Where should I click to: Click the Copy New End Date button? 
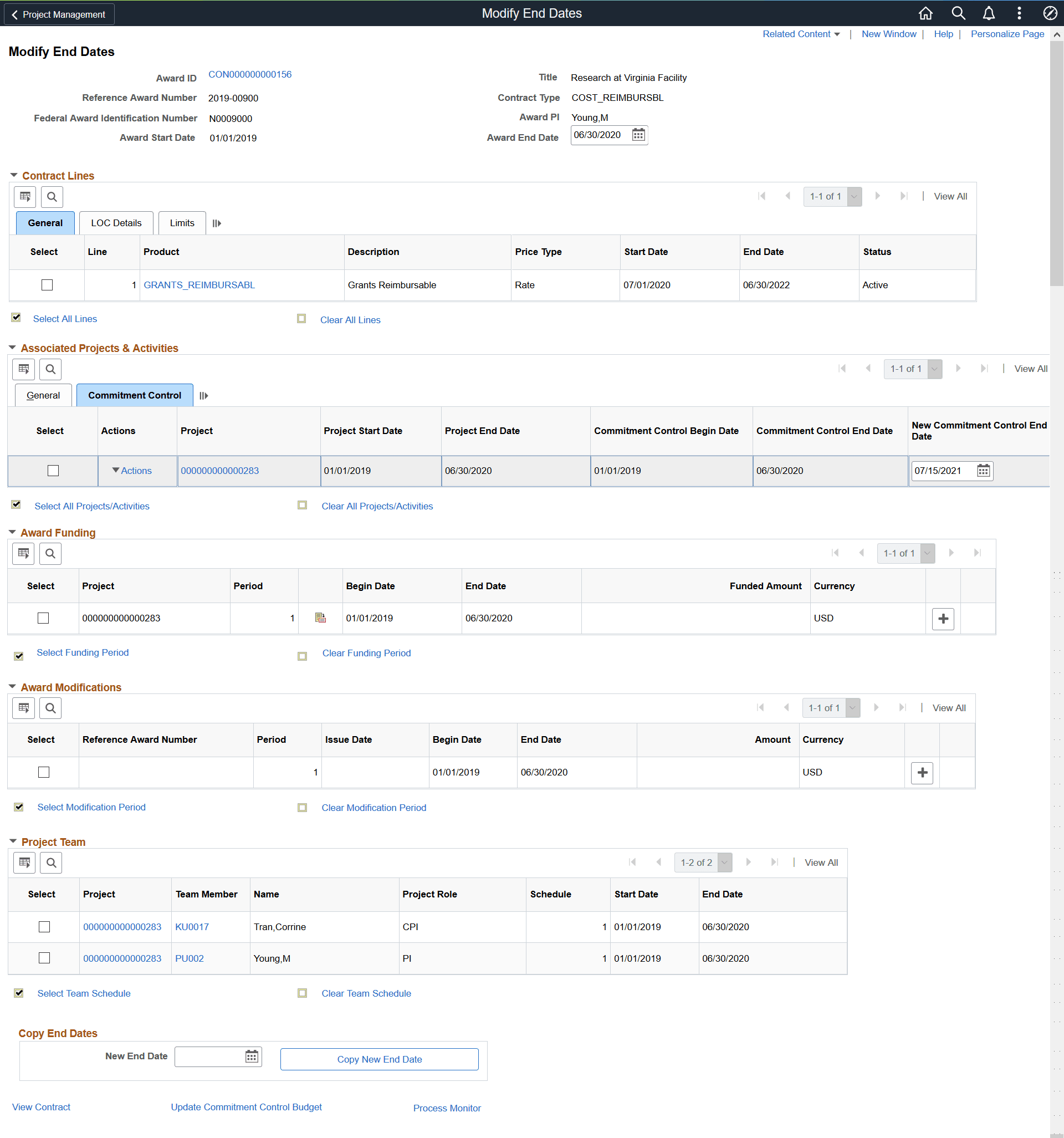pos(379,1059)
